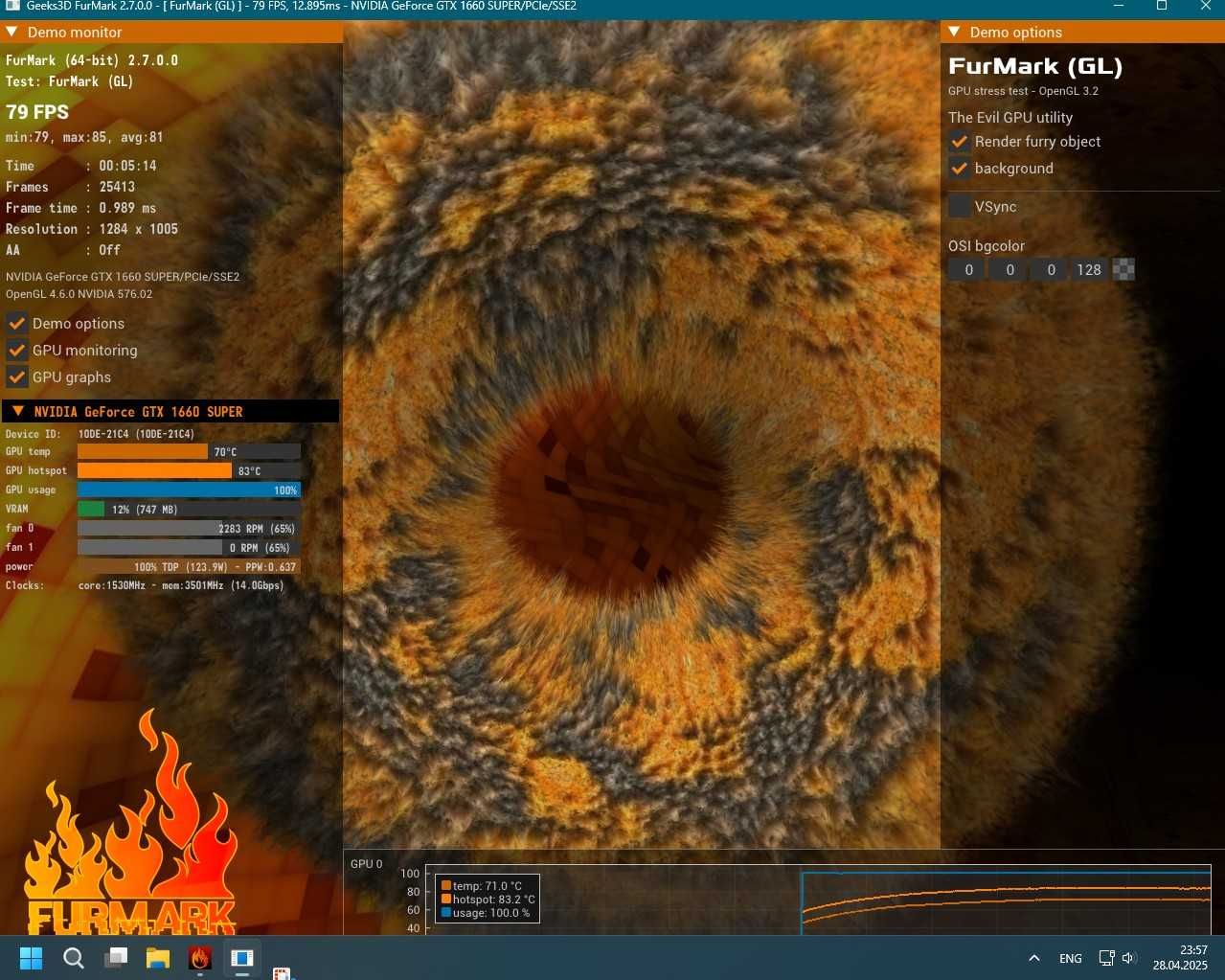Click the GPU hotspot 83°C bar
Viewport: 1225px width, 980px height.
tap(189, 470)
